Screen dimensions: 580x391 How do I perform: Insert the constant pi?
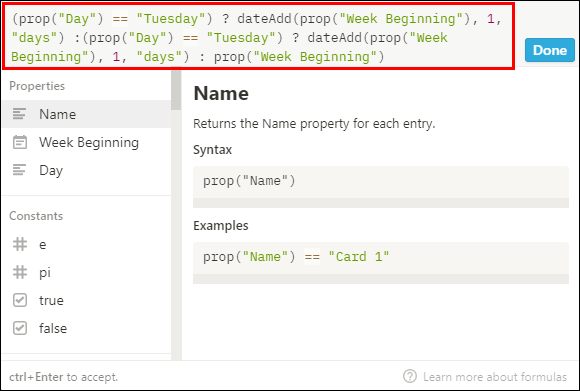pyautogui.click(x=87, y=272)
